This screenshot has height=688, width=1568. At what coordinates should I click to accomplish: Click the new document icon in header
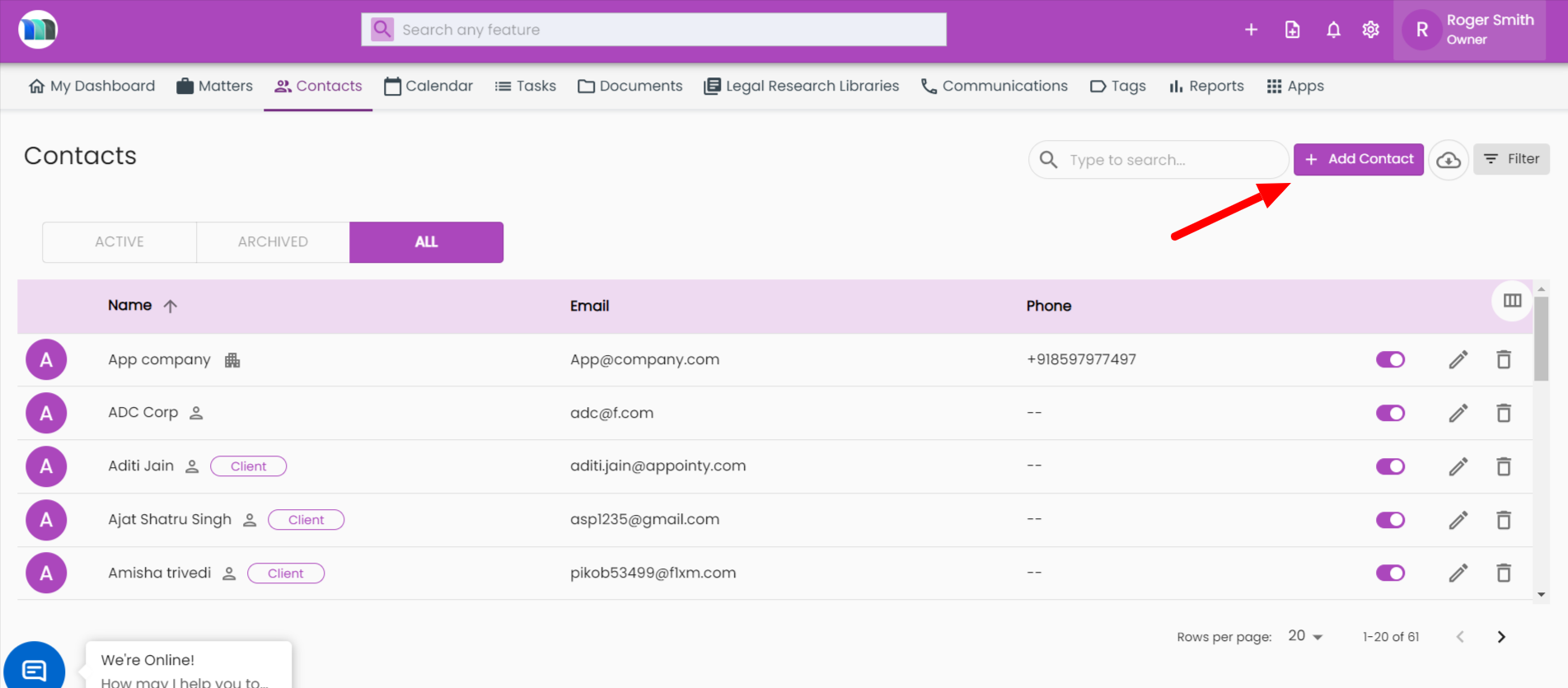[x=1292, y=30]
